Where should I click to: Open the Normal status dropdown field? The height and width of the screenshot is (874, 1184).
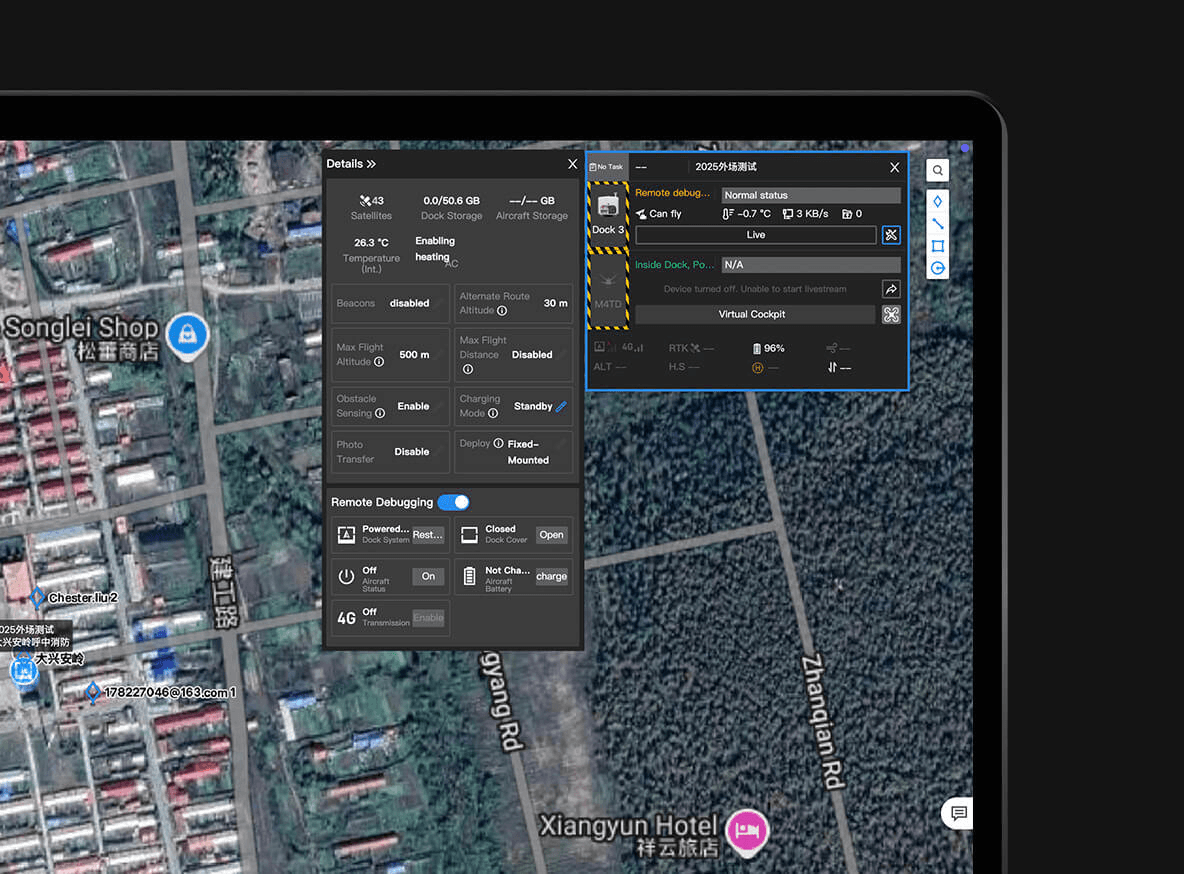[811, 195]
